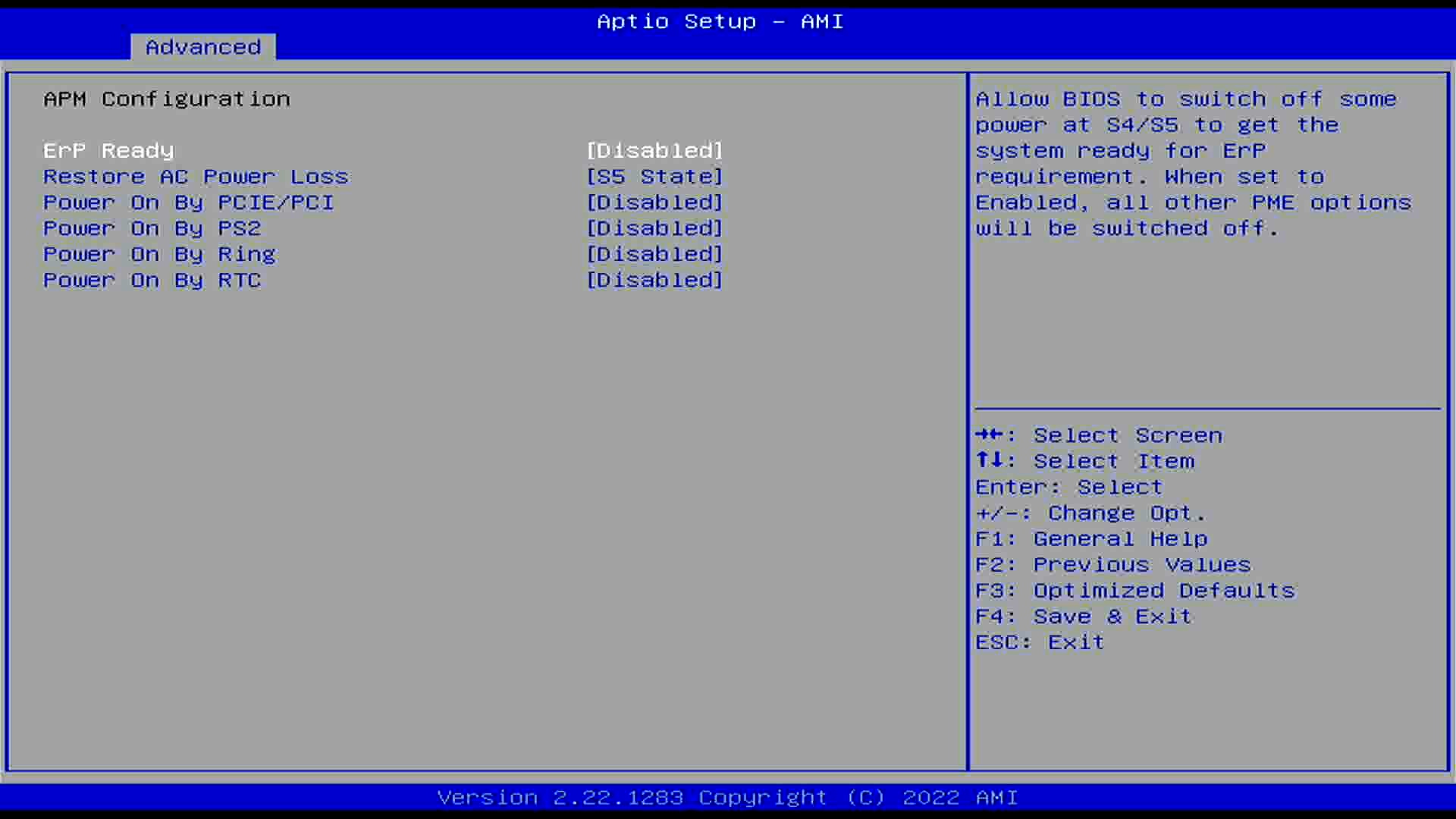Click F2: Previous Values hint
Screen dimensions: 1456x819
[1112, 565]
